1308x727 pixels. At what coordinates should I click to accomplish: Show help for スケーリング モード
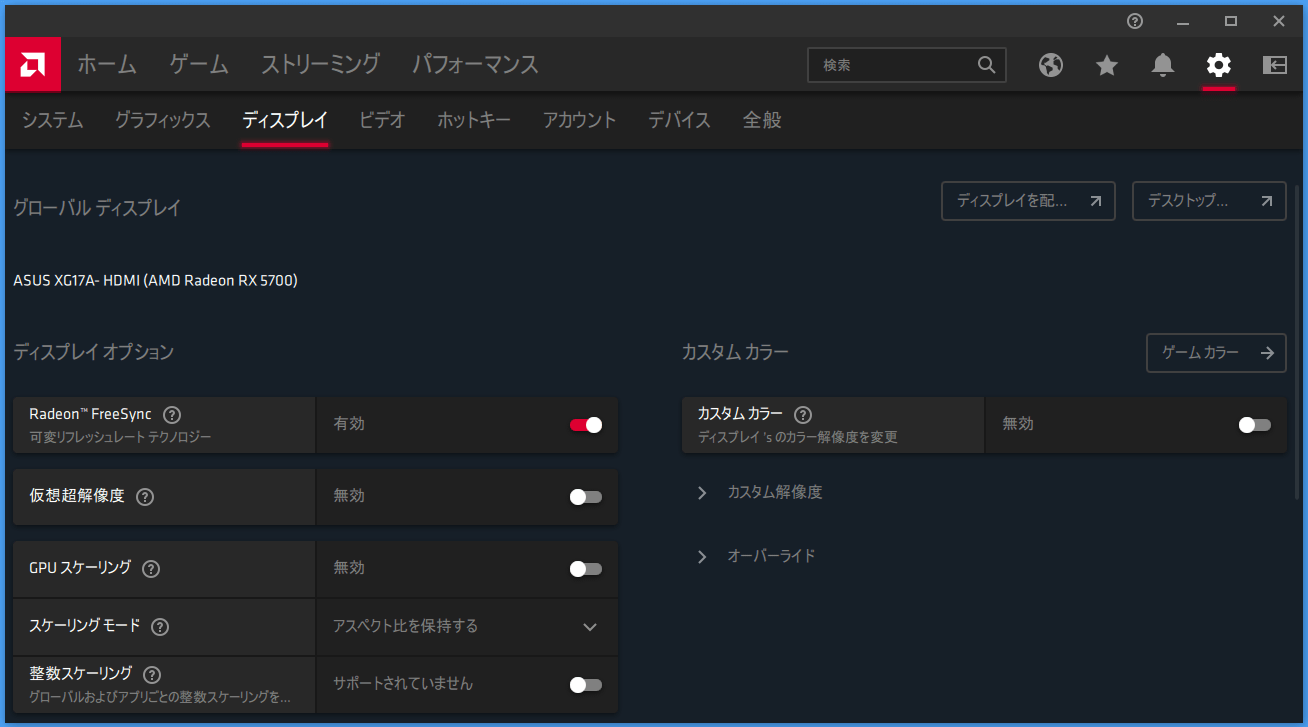coord(160,626)
